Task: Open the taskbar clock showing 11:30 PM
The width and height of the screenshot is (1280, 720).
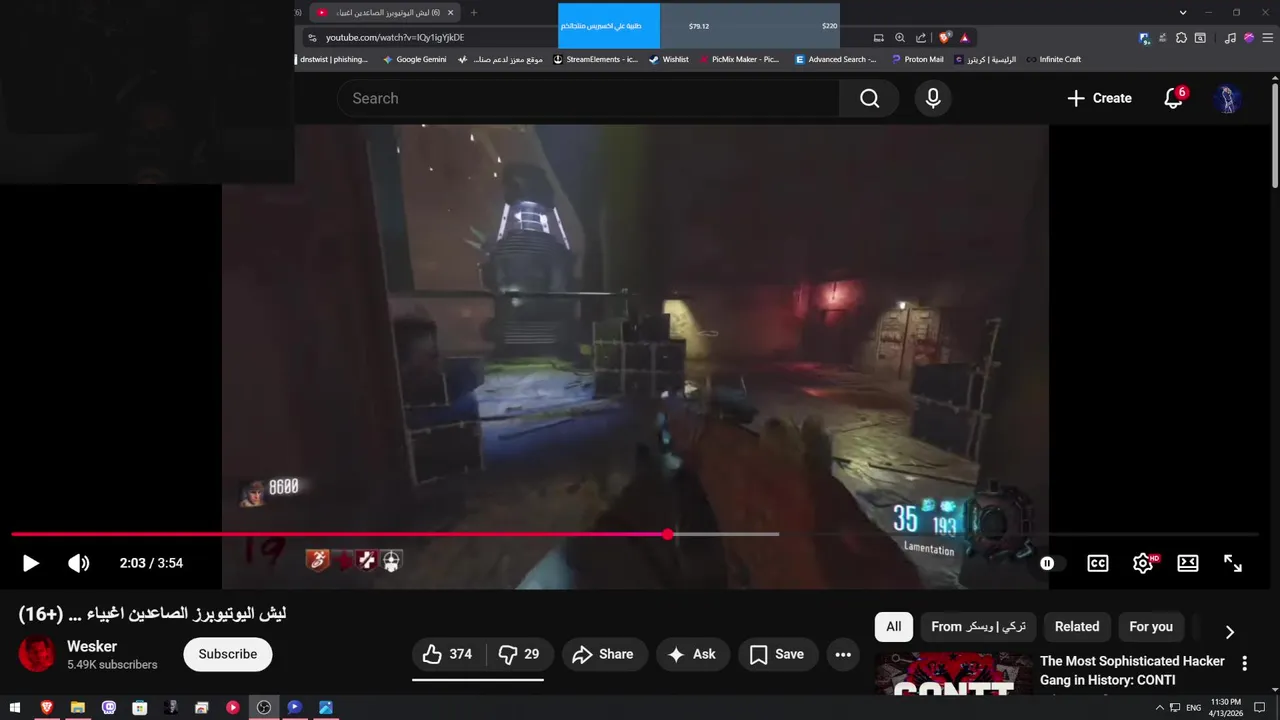Action: pos(1226,707)
